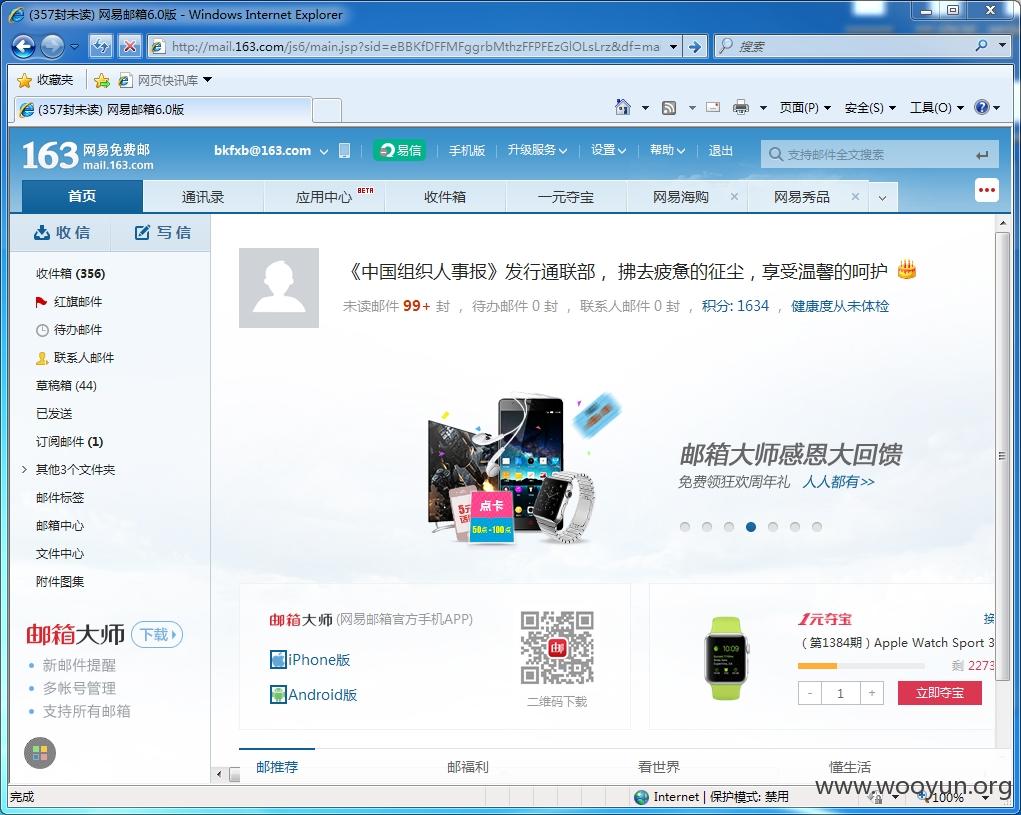Open 联系人邮件 contact folder
The height and width of the screenshot is (815, 1021).
tap(74, 357)
